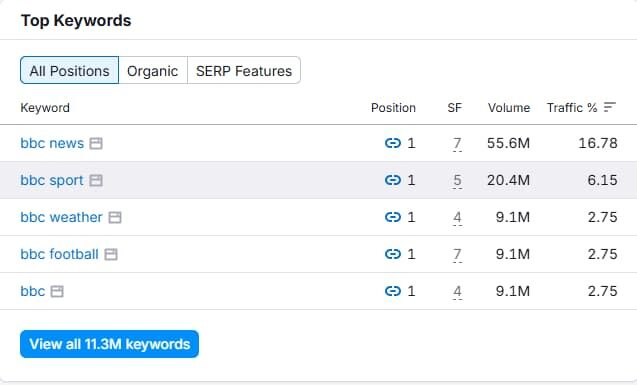Viewport: 637px width, 385px height.
Task: Click the Volume column header
Action: (x=509, y=108)
